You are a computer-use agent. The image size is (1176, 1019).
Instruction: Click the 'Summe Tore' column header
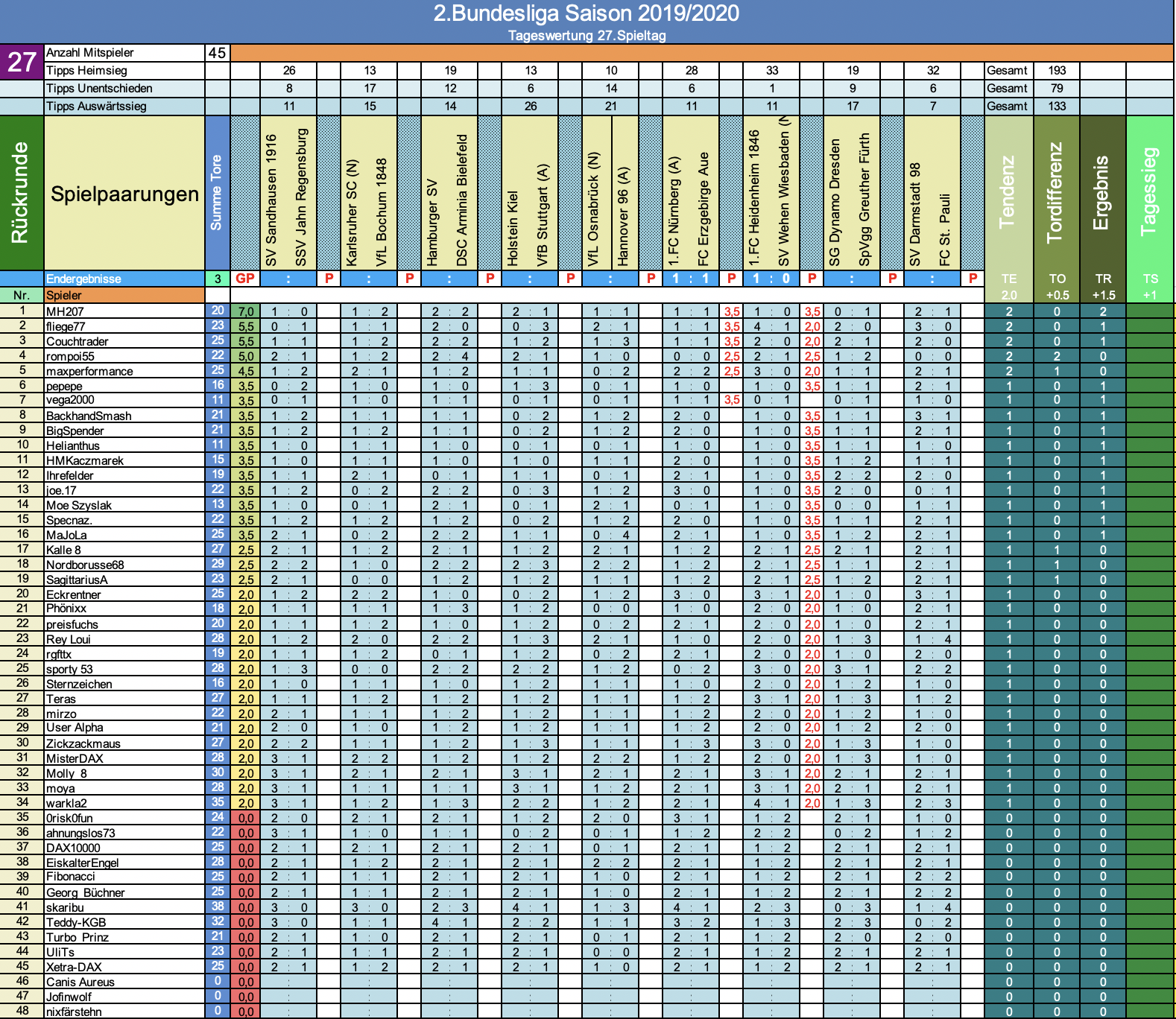pos(216,193)
